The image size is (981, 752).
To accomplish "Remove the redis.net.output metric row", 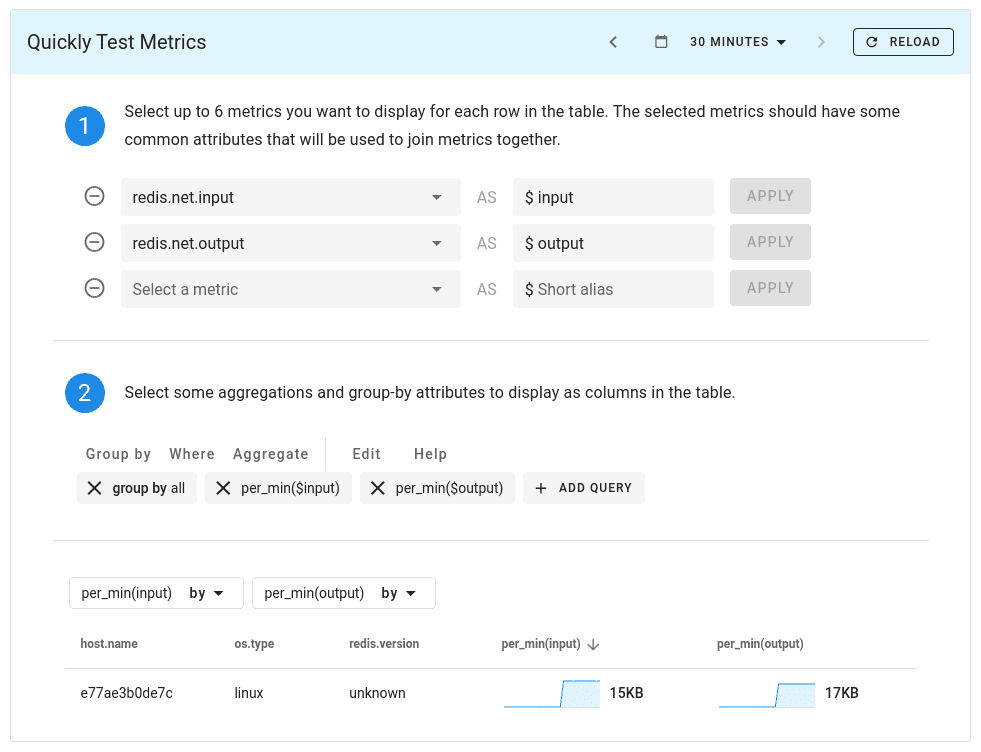I will coord(94,243).
